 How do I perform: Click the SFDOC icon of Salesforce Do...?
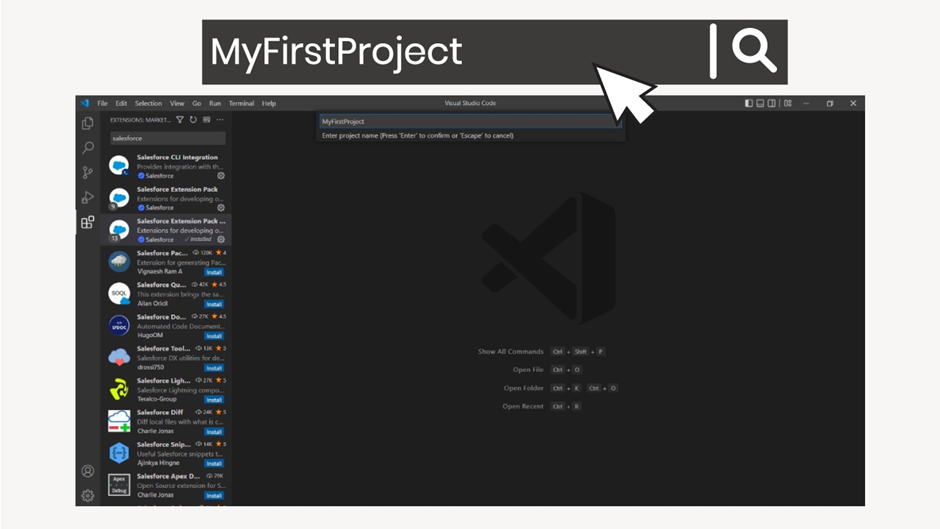119,326
